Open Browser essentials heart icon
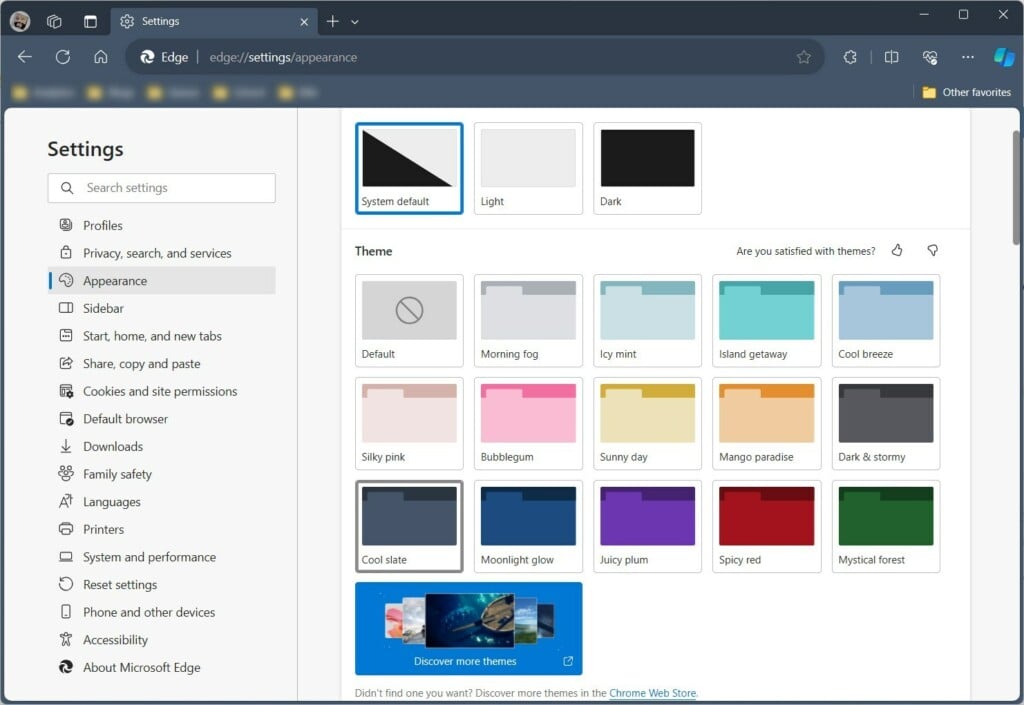1024x705 pixels. click(x=930, y=57)
